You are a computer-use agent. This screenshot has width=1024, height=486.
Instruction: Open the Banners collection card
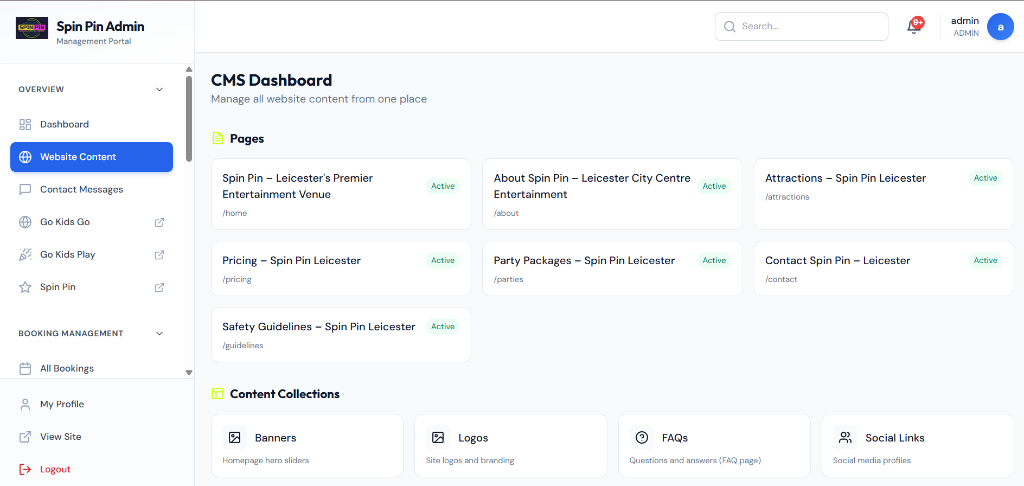click(307, 446)
